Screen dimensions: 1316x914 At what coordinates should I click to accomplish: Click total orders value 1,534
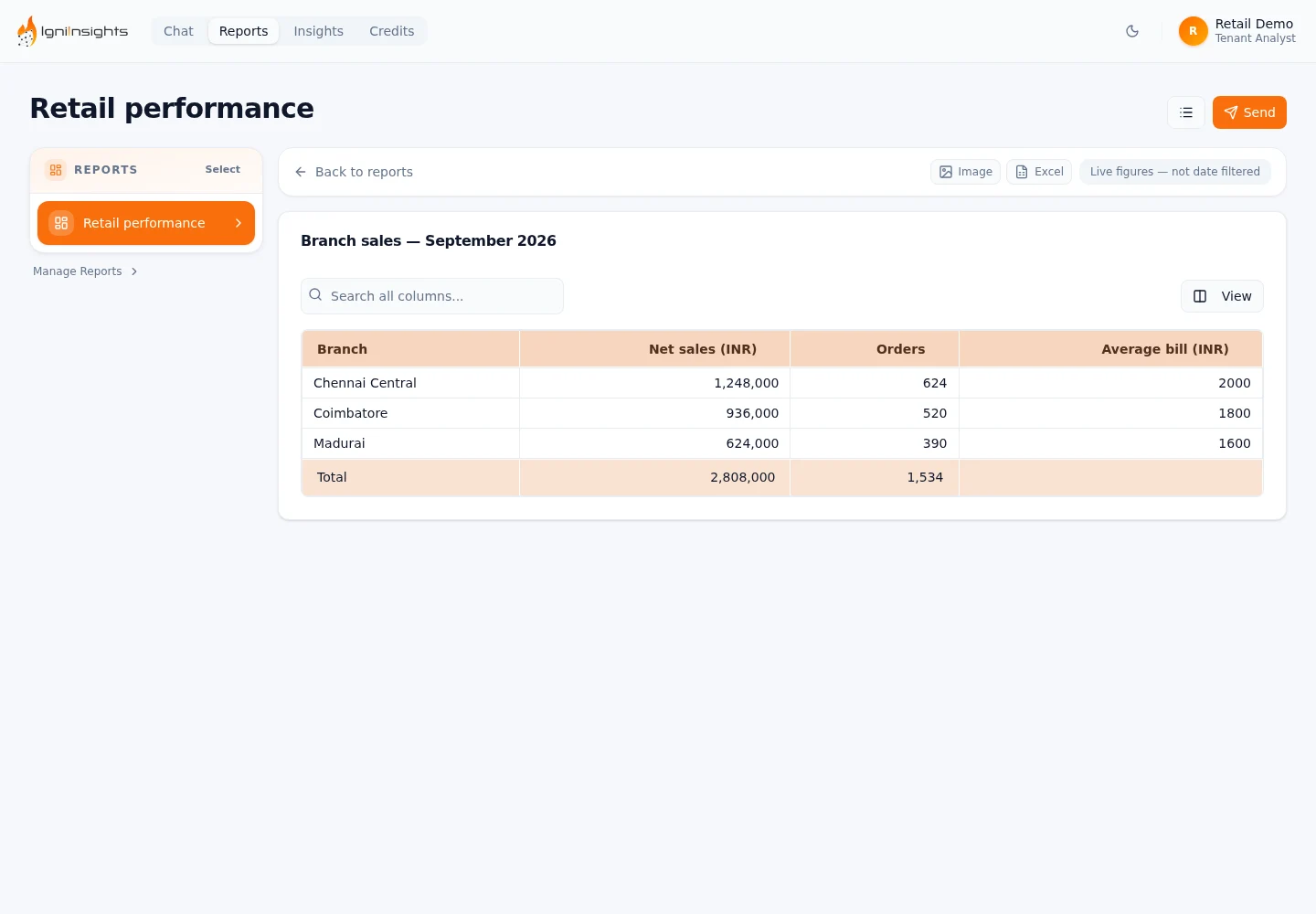(925, 477)
